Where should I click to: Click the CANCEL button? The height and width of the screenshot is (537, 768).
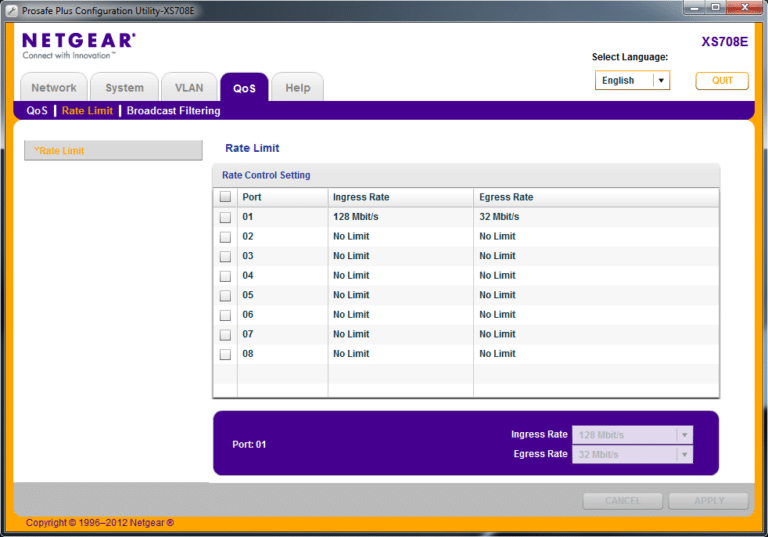point(623,501)
